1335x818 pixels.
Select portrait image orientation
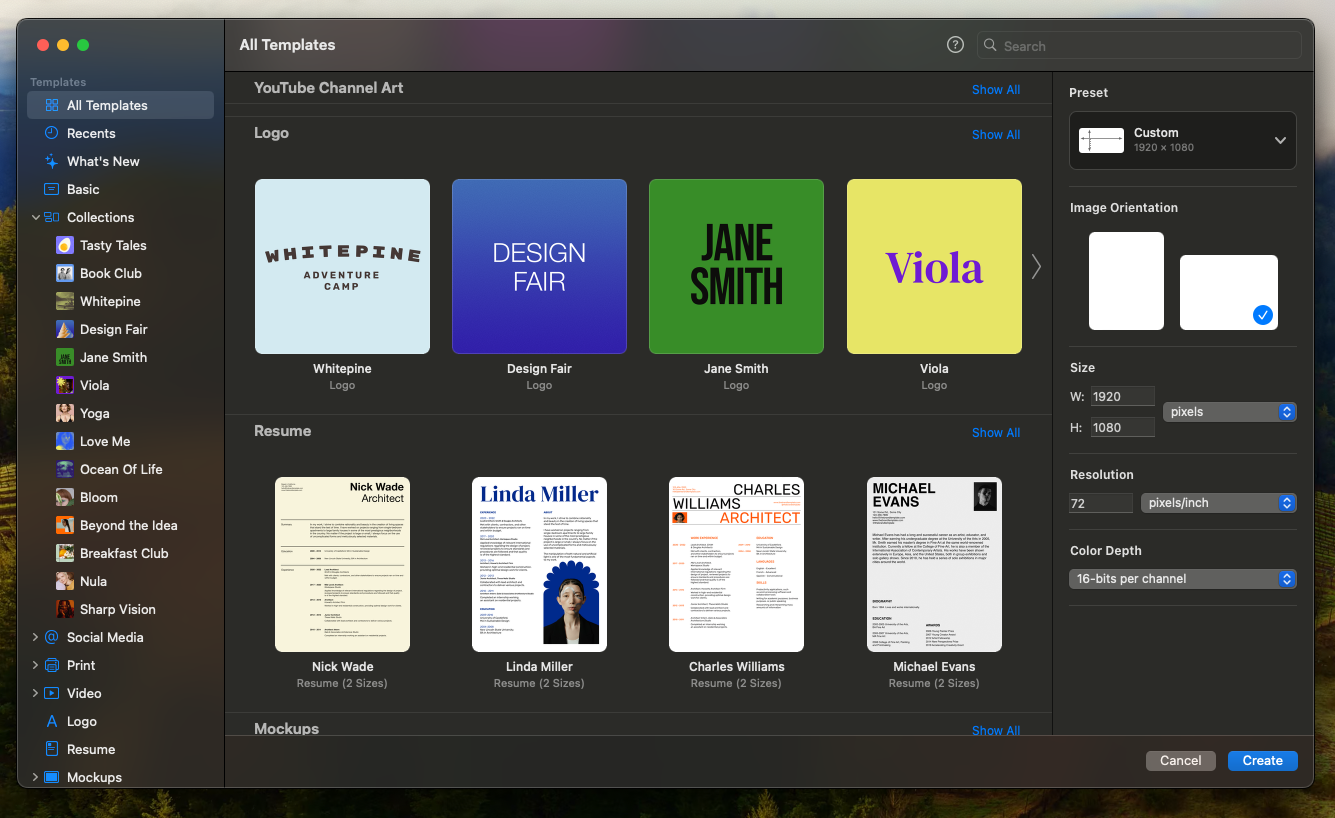pyautogui.click(x=1126, y=281)
